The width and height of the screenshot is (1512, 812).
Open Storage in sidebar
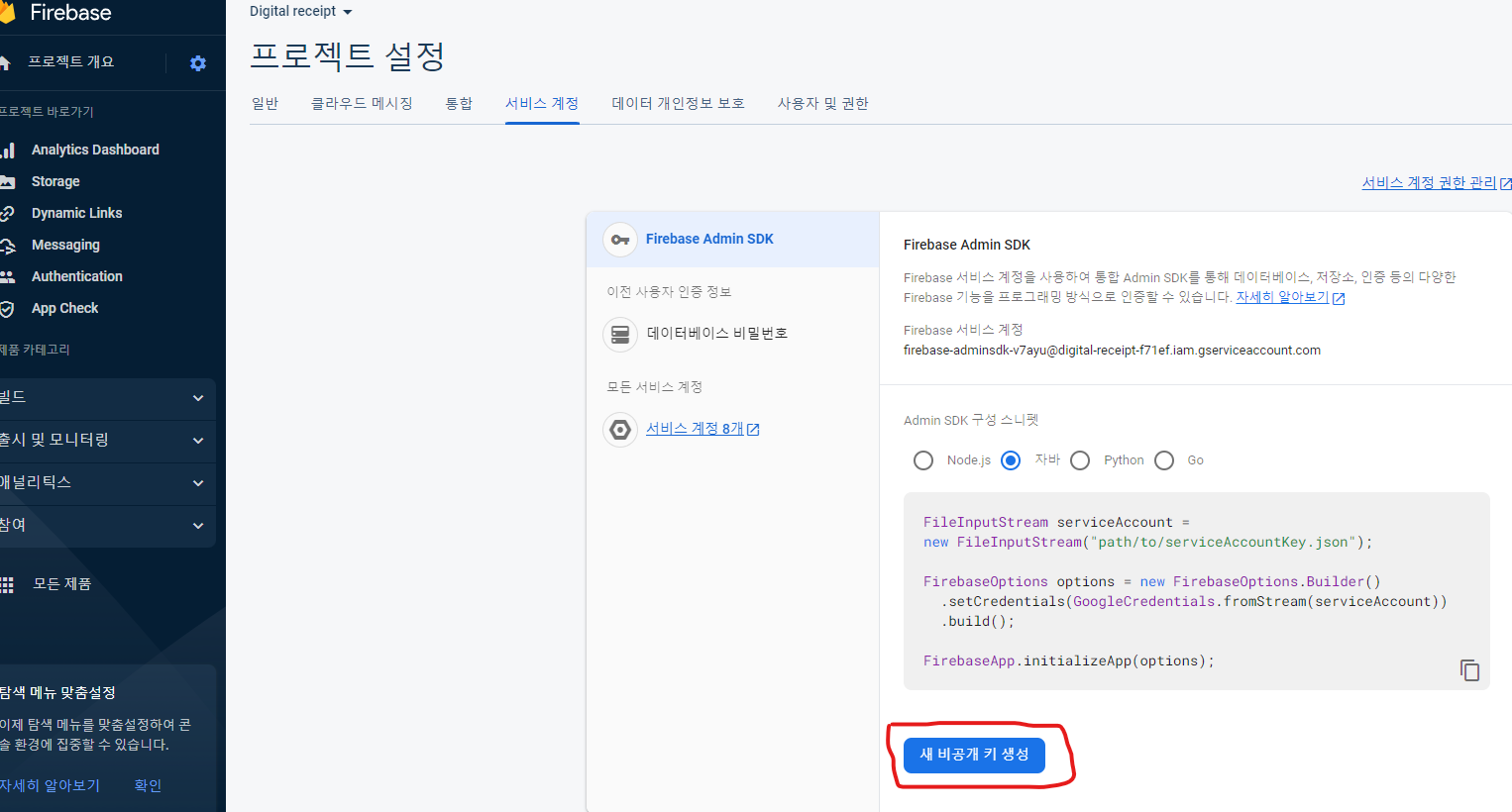55,181
